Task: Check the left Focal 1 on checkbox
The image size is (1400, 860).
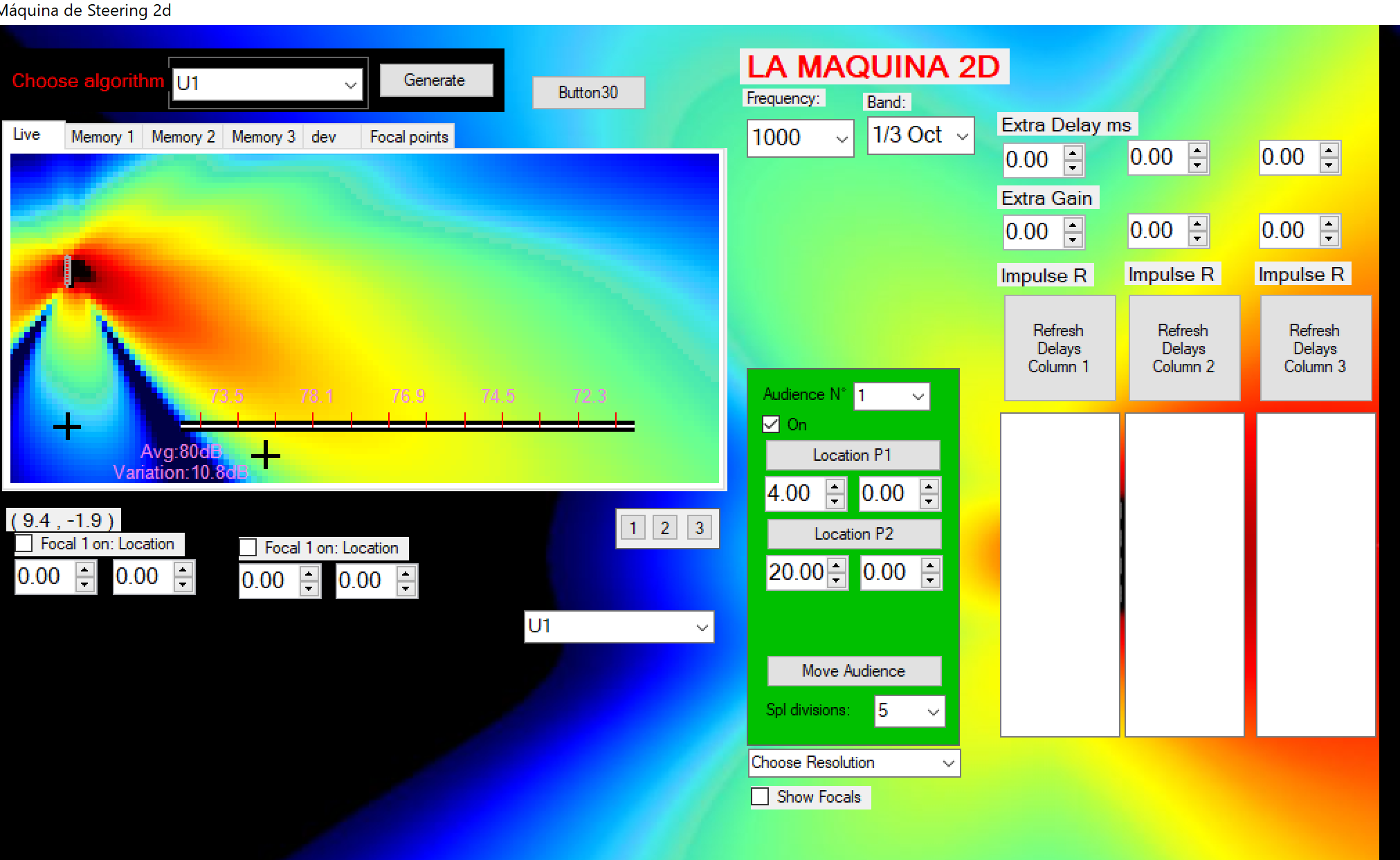Action: [x=24, y=544]
